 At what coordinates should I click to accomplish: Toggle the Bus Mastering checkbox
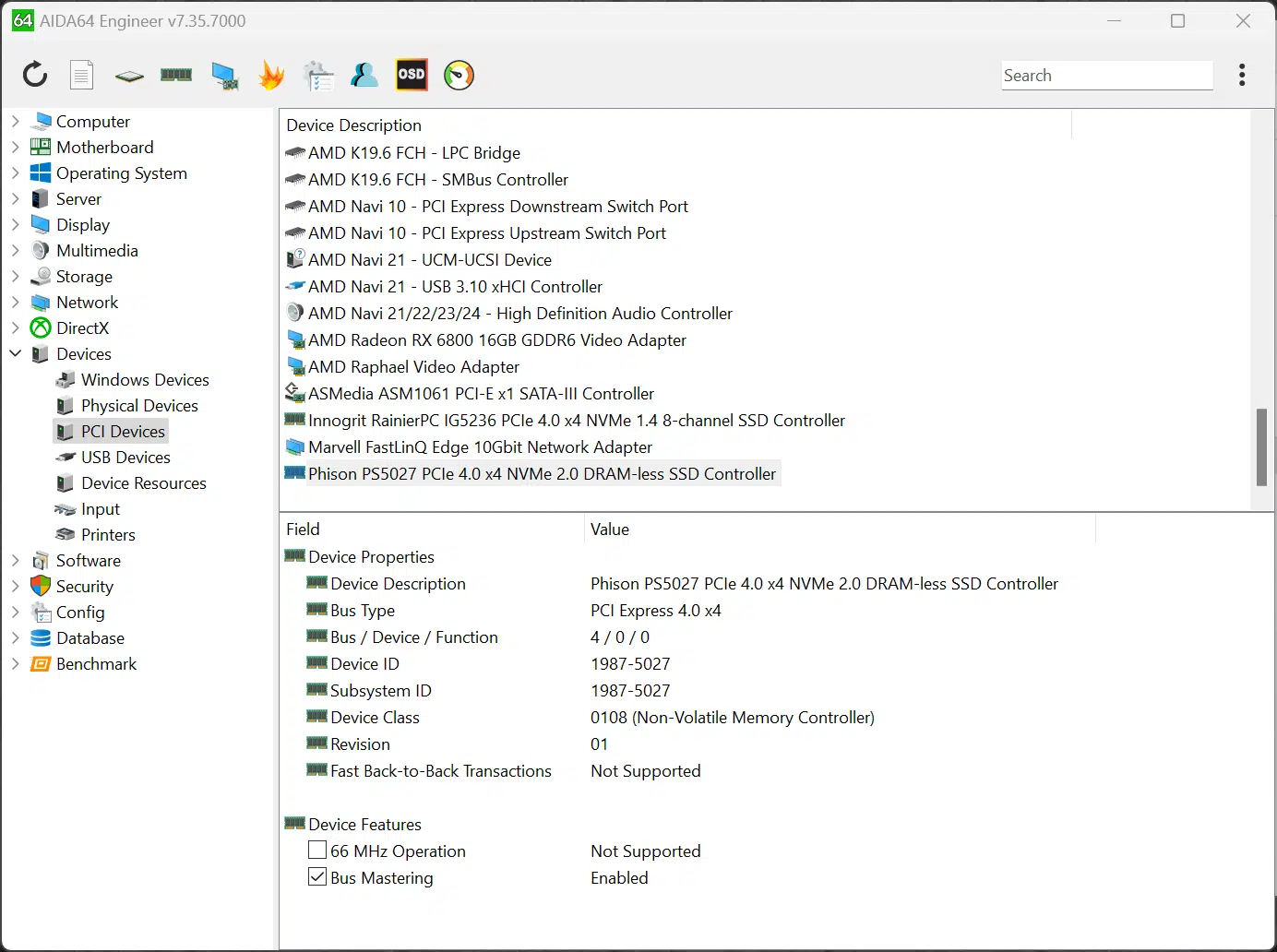click(317, 876)
